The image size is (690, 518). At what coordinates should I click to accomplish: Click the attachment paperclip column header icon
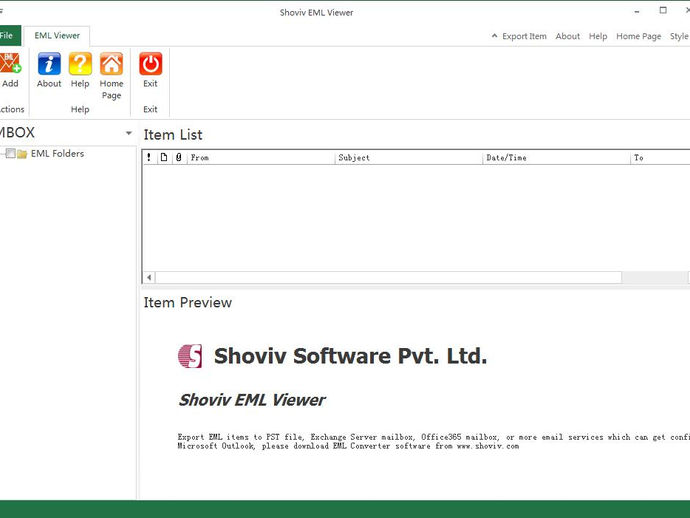pos(179,157)
